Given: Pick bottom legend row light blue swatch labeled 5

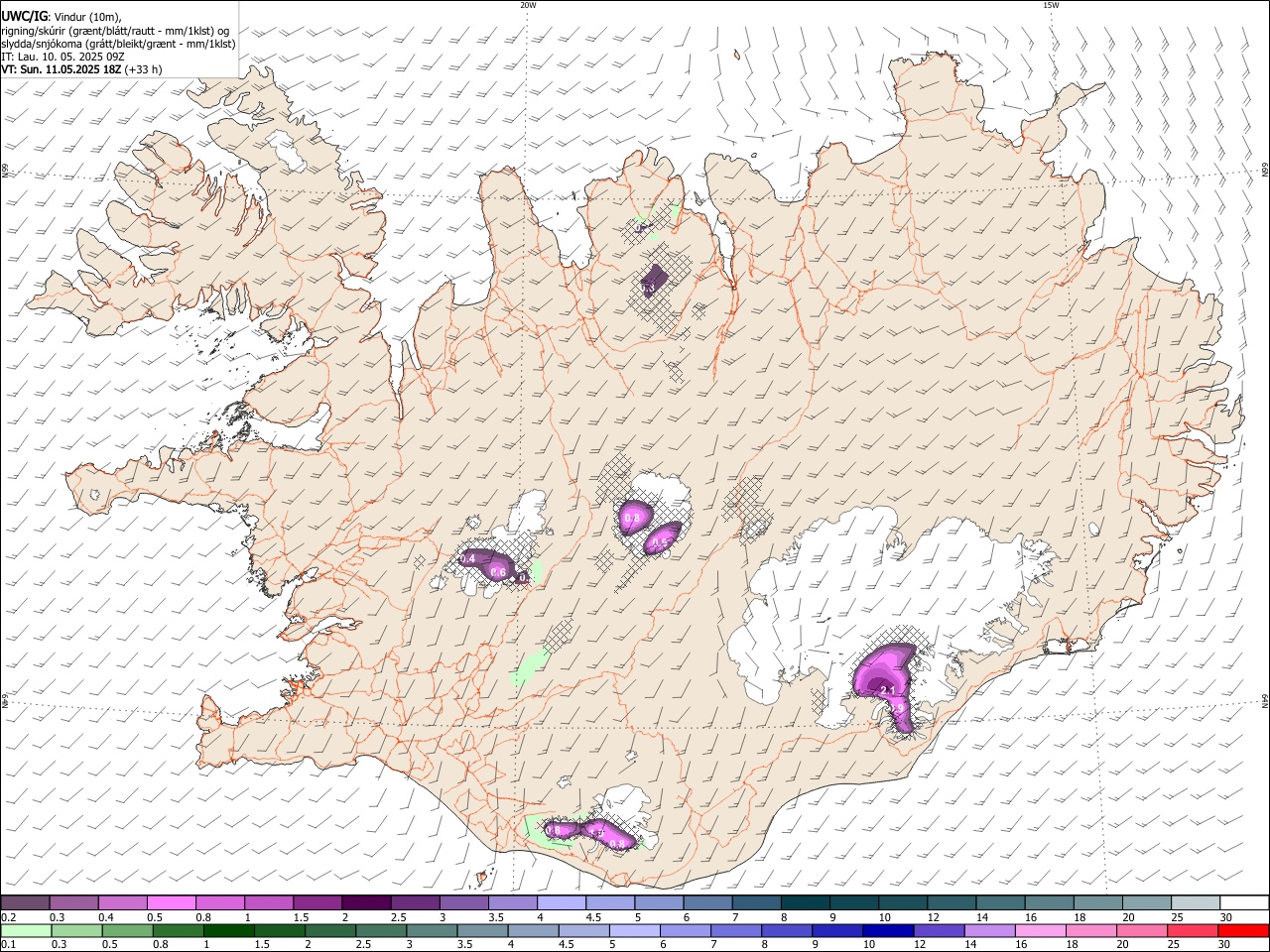Looking at the screenshot, I should coord(634,930).
